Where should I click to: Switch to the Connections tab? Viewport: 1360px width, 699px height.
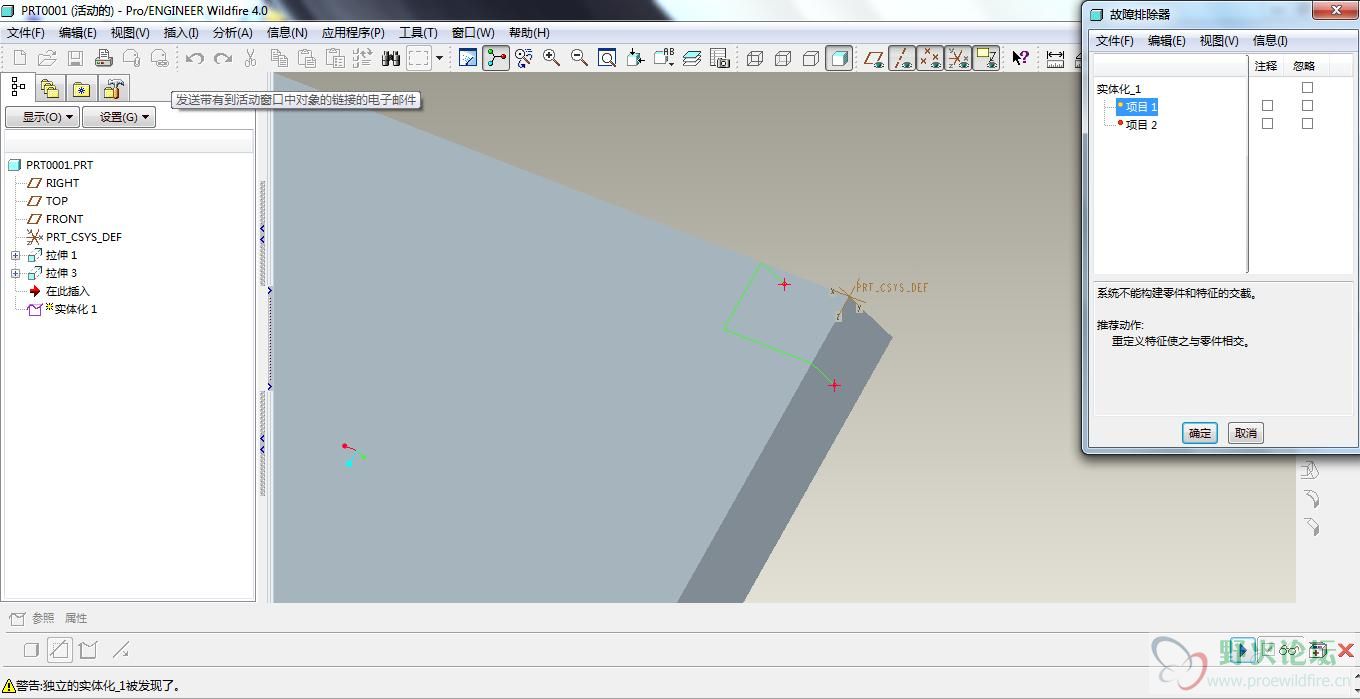(113, 88)
